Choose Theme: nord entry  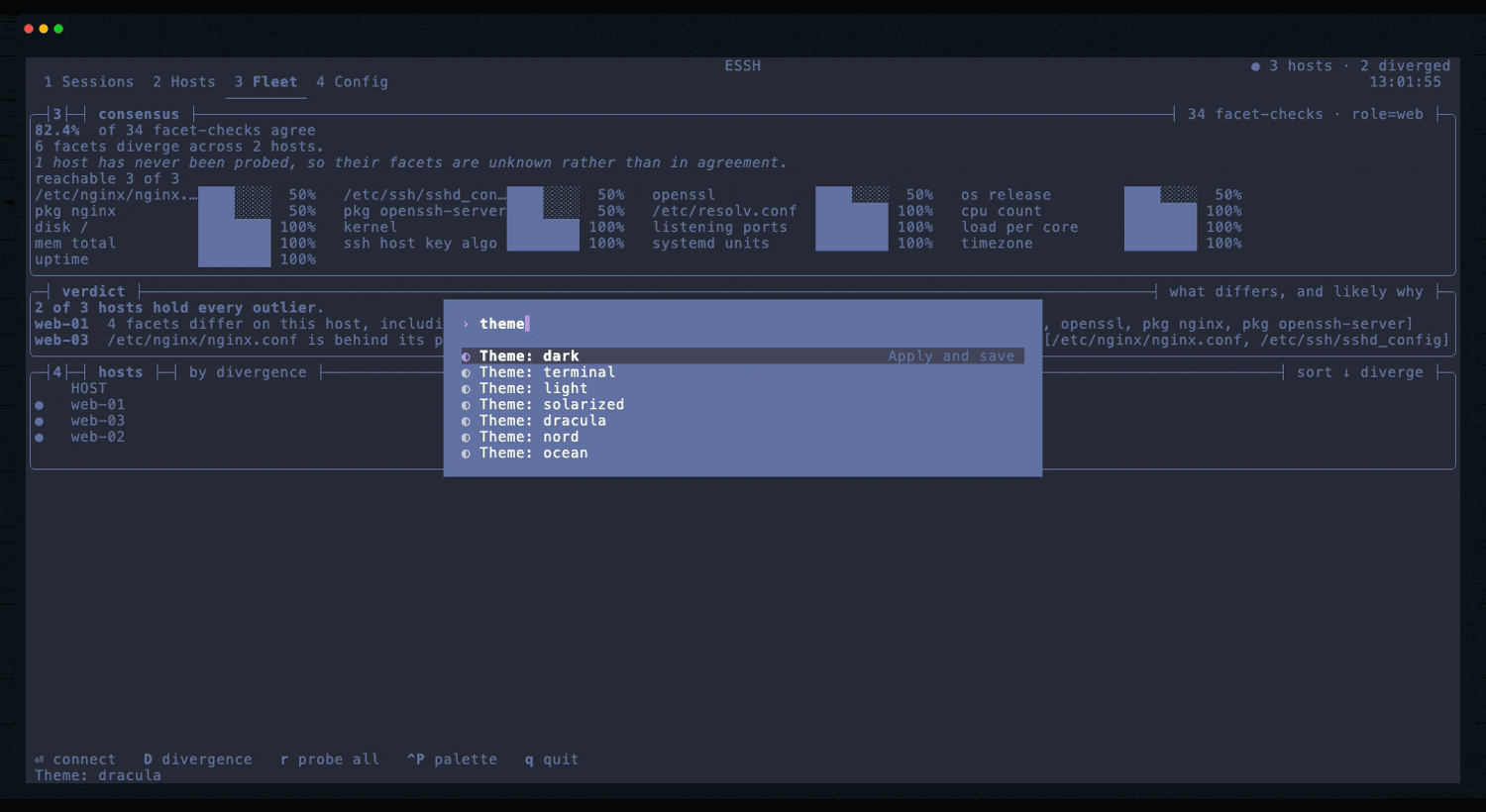743,437
